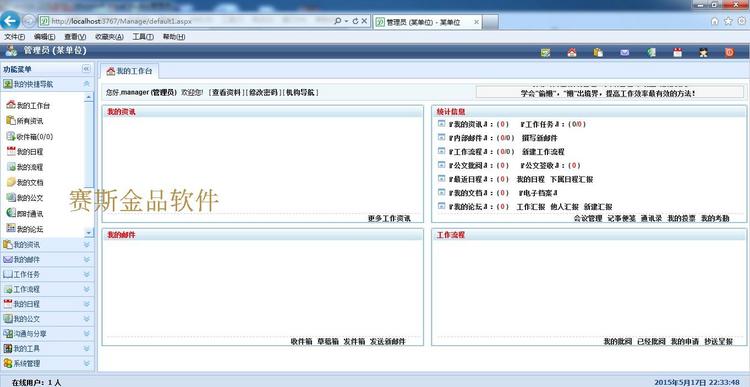Expand the 我的工具 accordion panel in sidebar
Image resolution: width=750 pixels, height=387 pixels.
(x=47, y=348)
